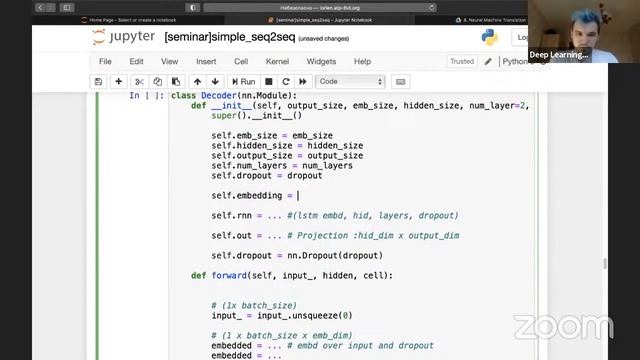Run the current cell

pos(244,82)
